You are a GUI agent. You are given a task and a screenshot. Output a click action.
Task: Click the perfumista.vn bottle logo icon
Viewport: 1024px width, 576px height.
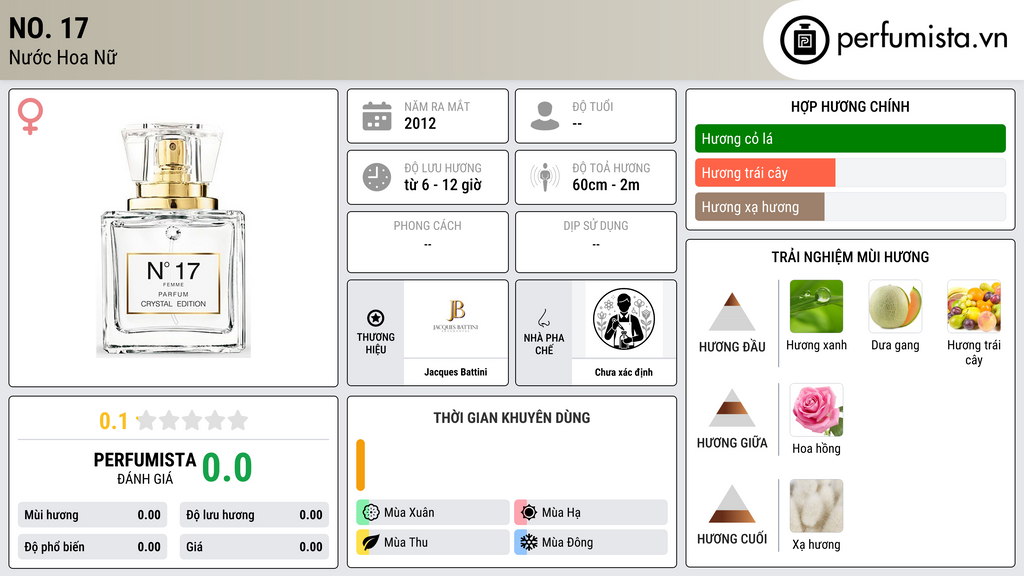coord(805,40)
